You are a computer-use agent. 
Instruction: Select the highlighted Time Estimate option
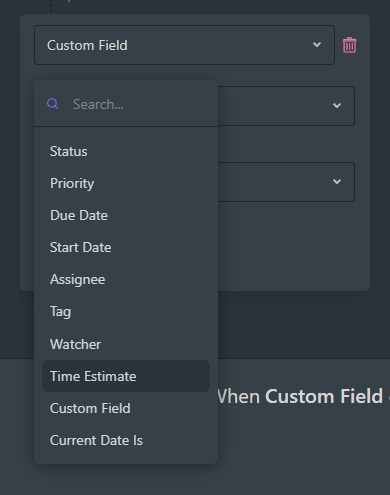pyautogui.click(x=126, y=376)
